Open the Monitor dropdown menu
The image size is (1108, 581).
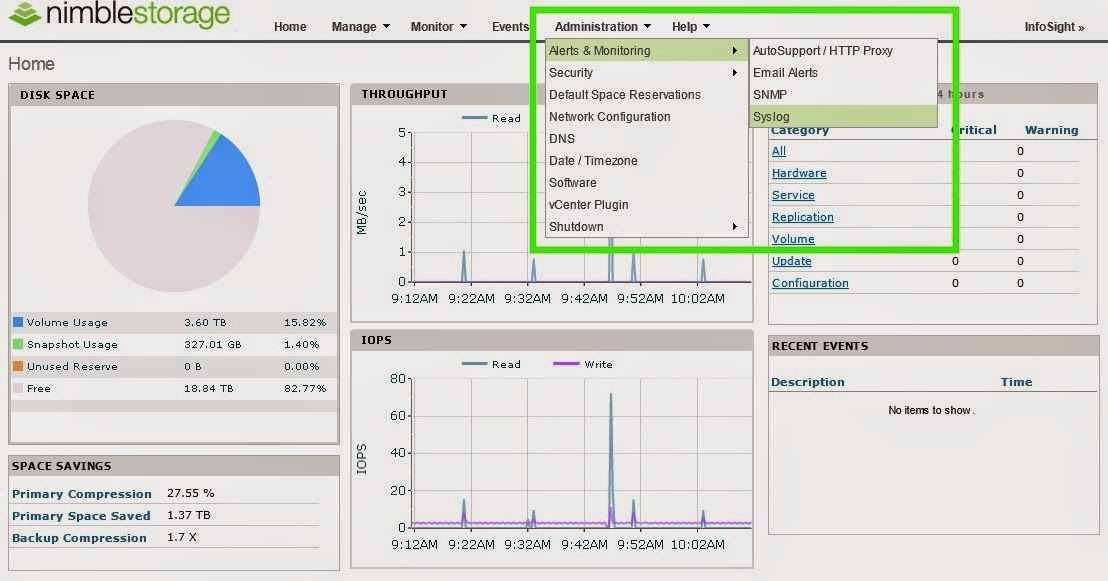(439, 27)
